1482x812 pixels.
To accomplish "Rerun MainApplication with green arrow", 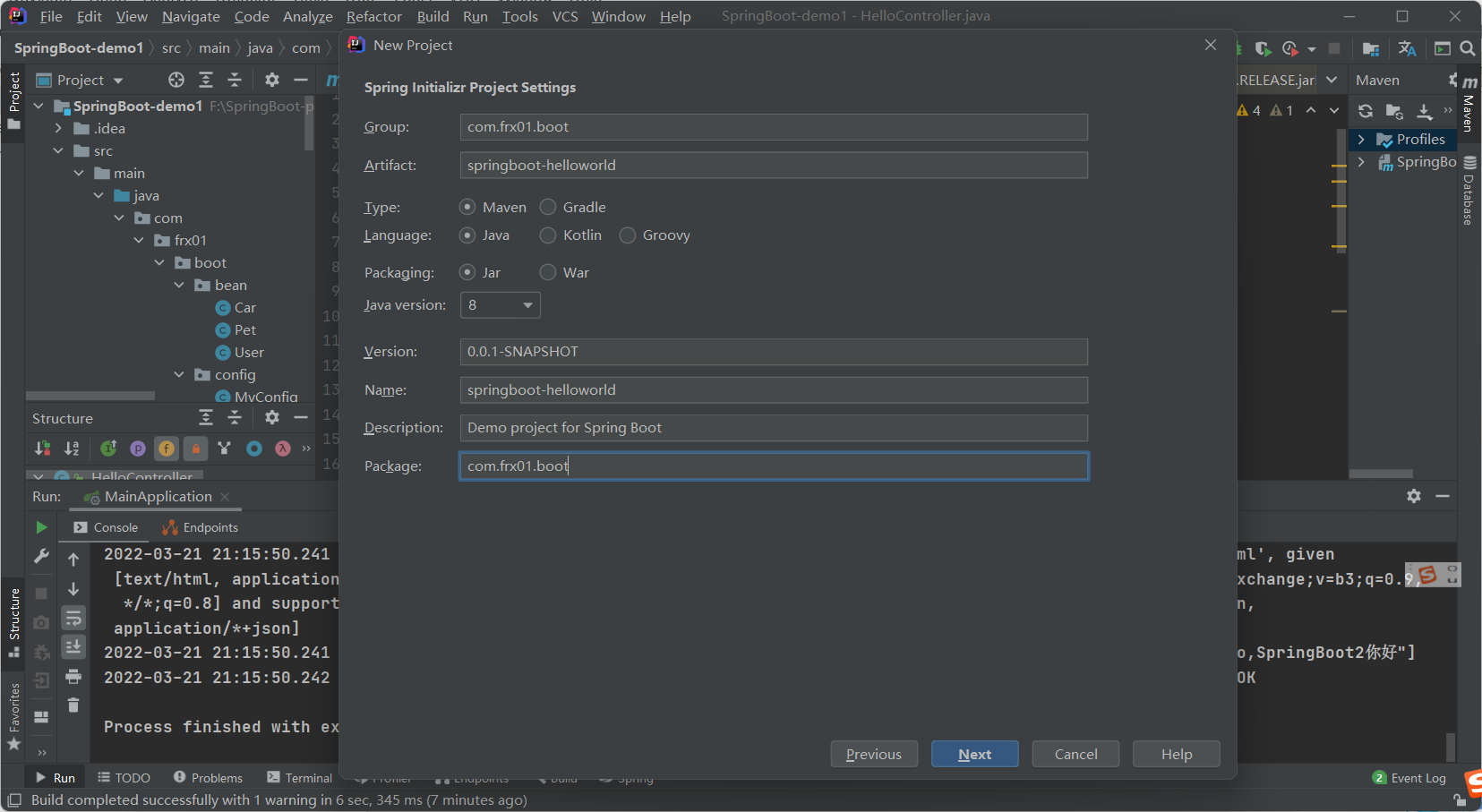I will (41, 527).
